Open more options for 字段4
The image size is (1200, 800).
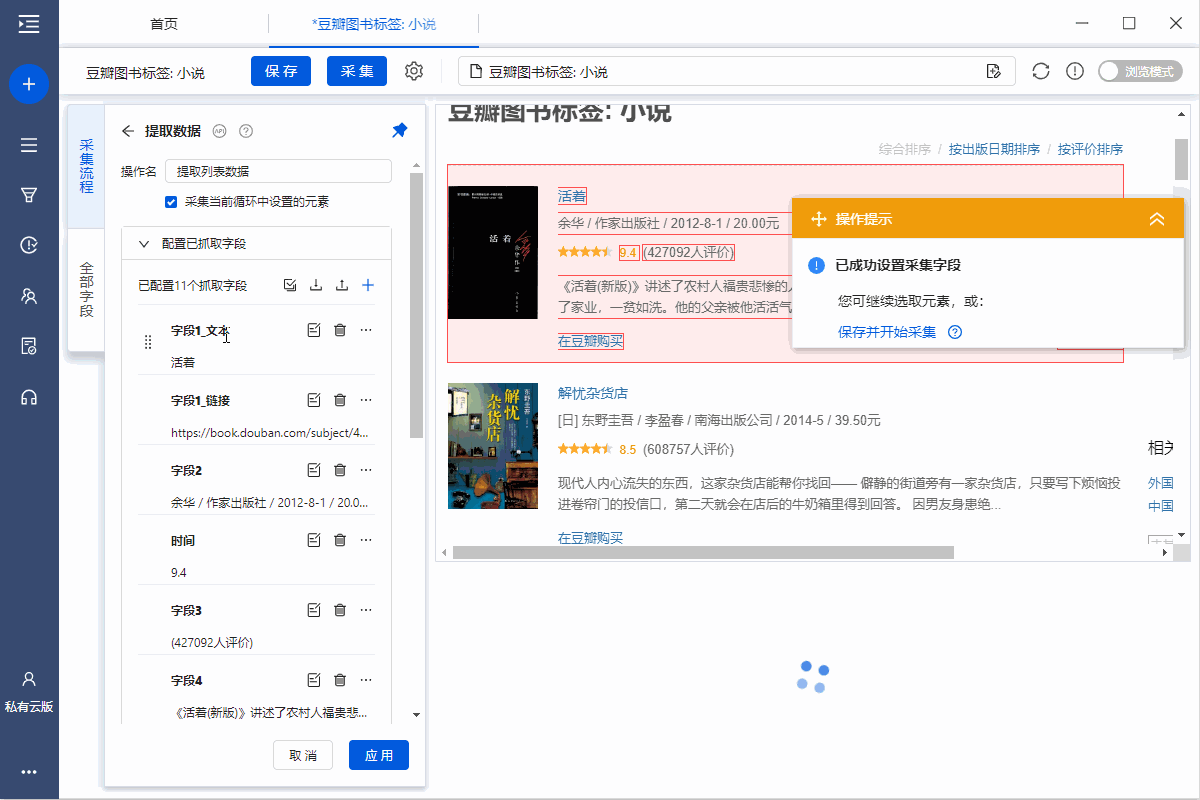tap(366, 680)
